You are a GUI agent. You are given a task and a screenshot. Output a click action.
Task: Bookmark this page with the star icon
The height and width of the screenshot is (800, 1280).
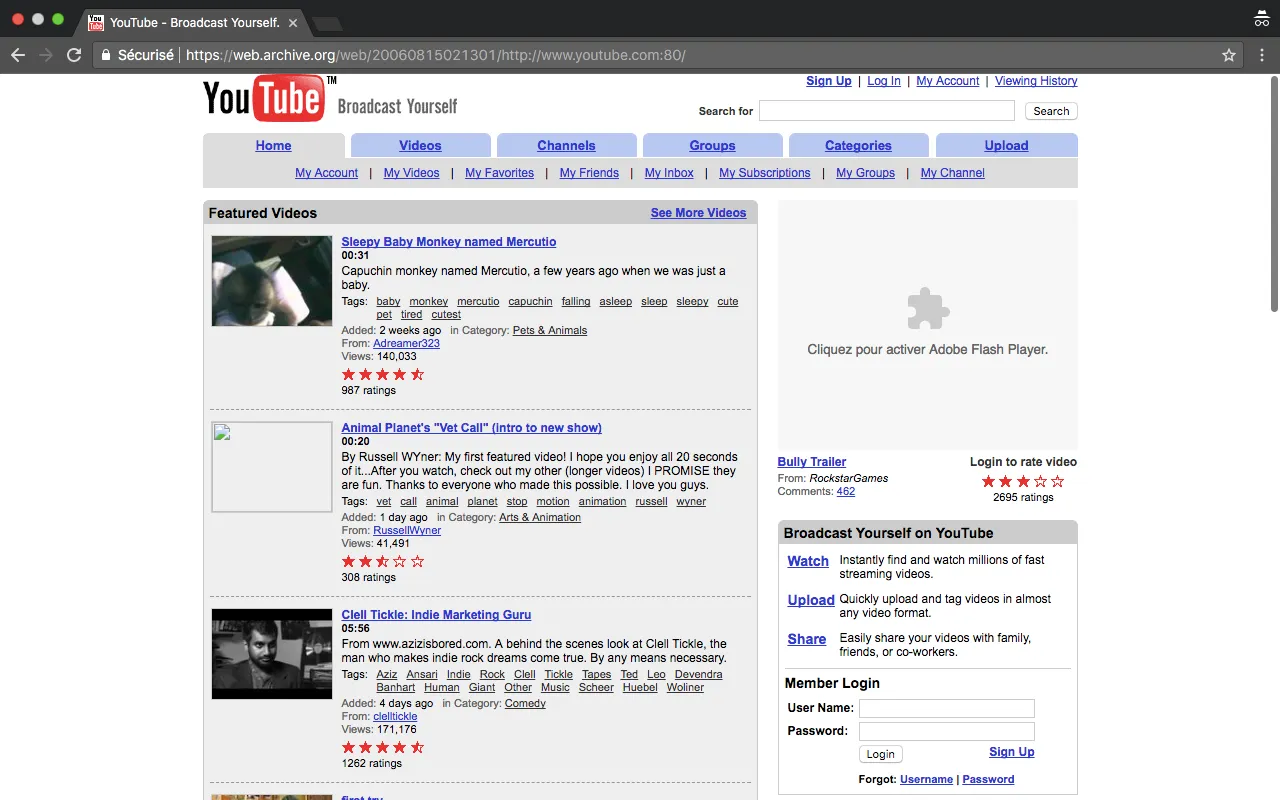coord(1229,55)
